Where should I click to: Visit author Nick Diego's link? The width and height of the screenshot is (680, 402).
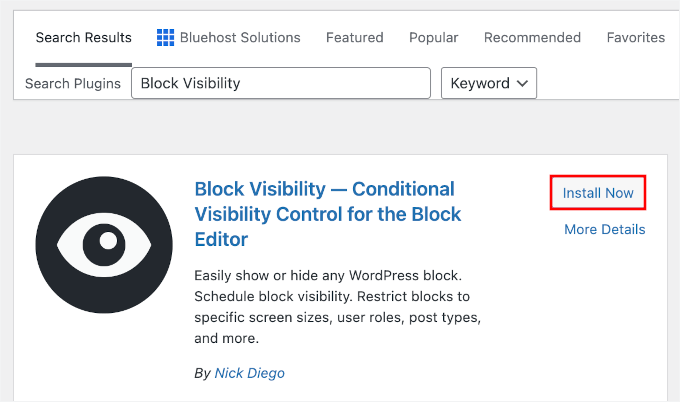[249, 373]
